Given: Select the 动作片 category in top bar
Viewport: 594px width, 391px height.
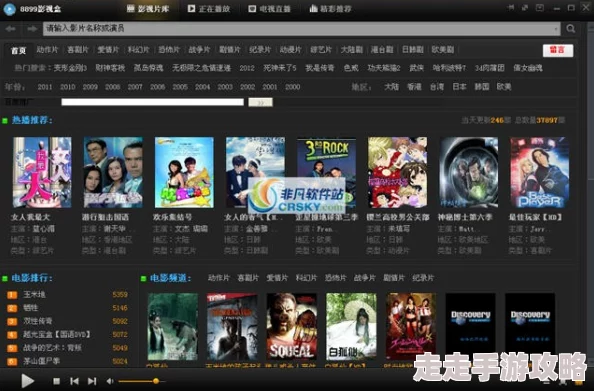Looking at the screenshot, I should coord(47,50).
